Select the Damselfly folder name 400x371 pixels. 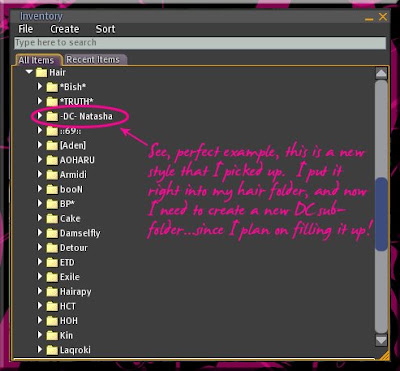pyautogui.click(x=80, y=233)
